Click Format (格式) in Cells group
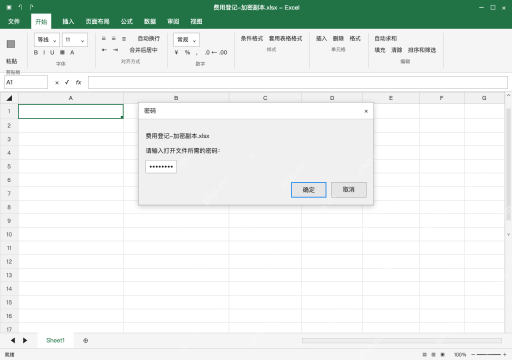 click(355, 39)
